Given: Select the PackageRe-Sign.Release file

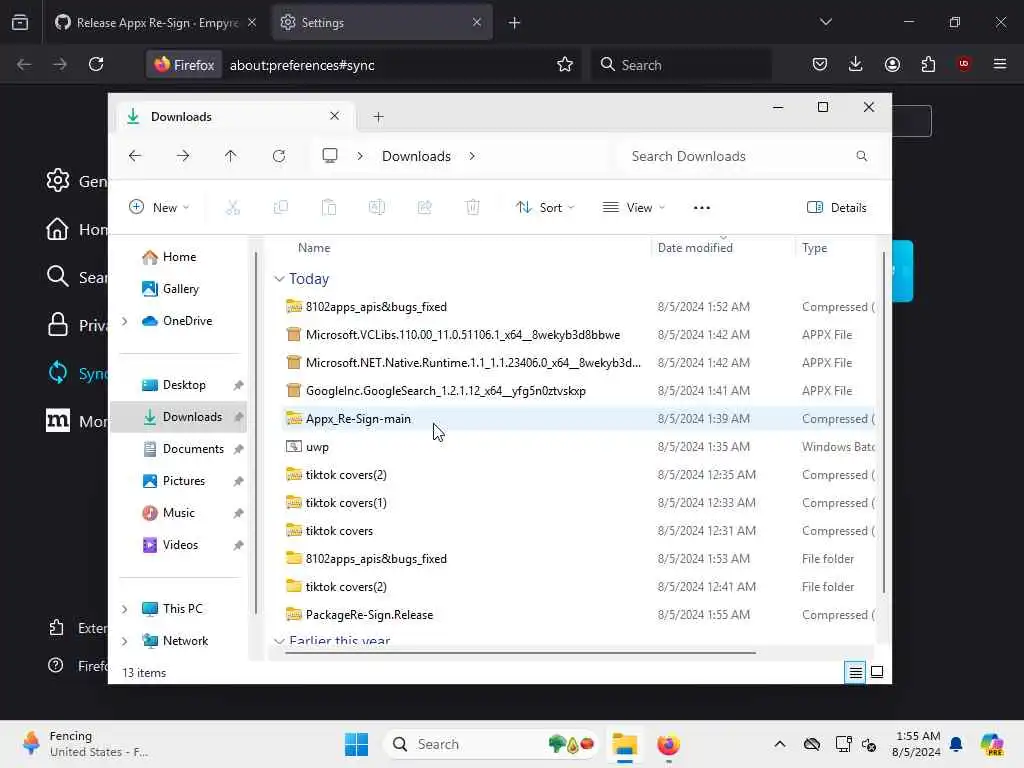Looking at the screenshot, I should click(x=577, y=615).
